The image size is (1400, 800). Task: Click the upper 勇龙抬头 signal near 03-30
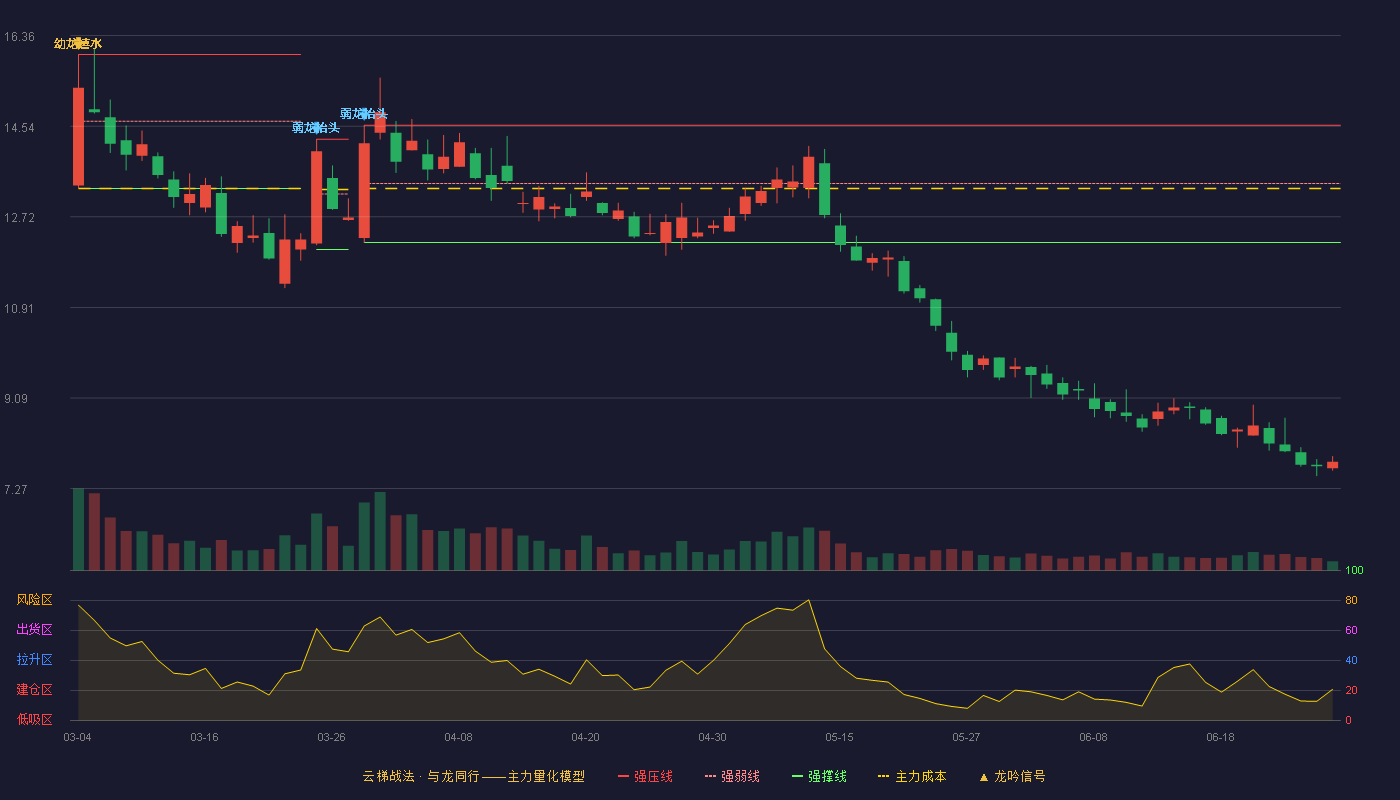click(364, 114)
